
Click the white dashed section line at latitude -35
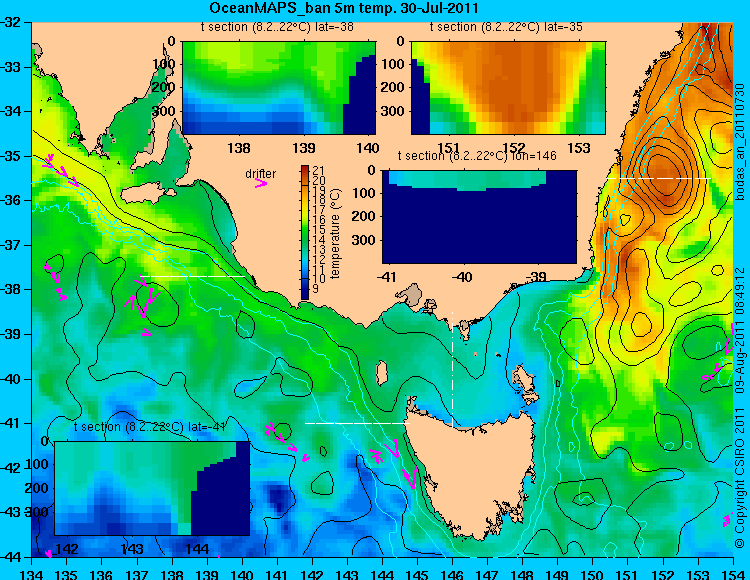659,178
